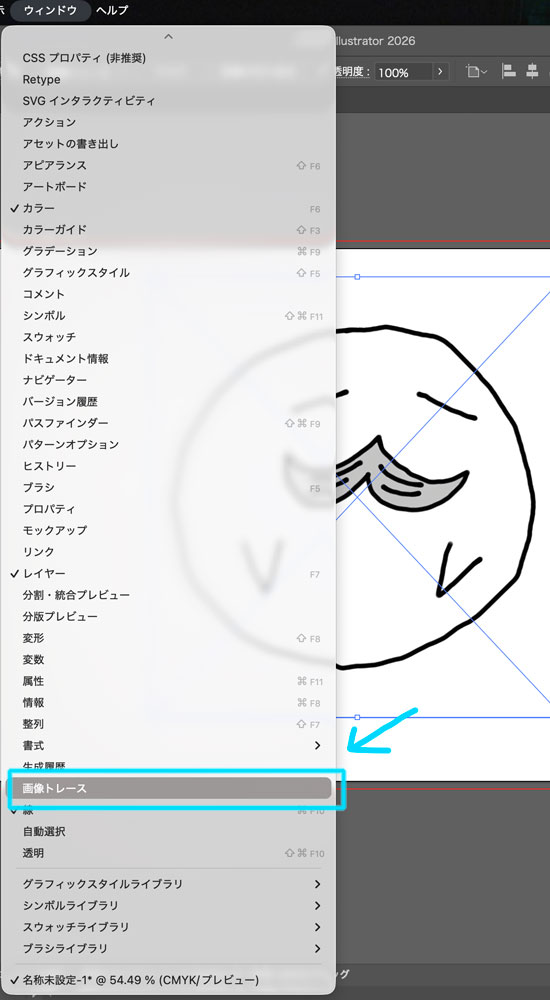Open パターンオプション panel
This screenshot has width=550, height=1000.
click(168, 445)
